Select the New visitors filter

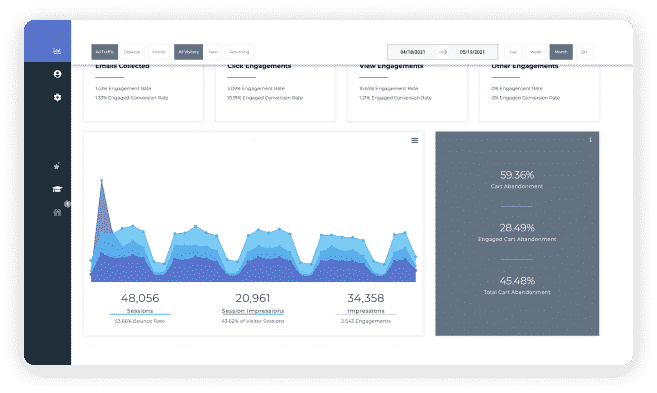coord(213,52)
